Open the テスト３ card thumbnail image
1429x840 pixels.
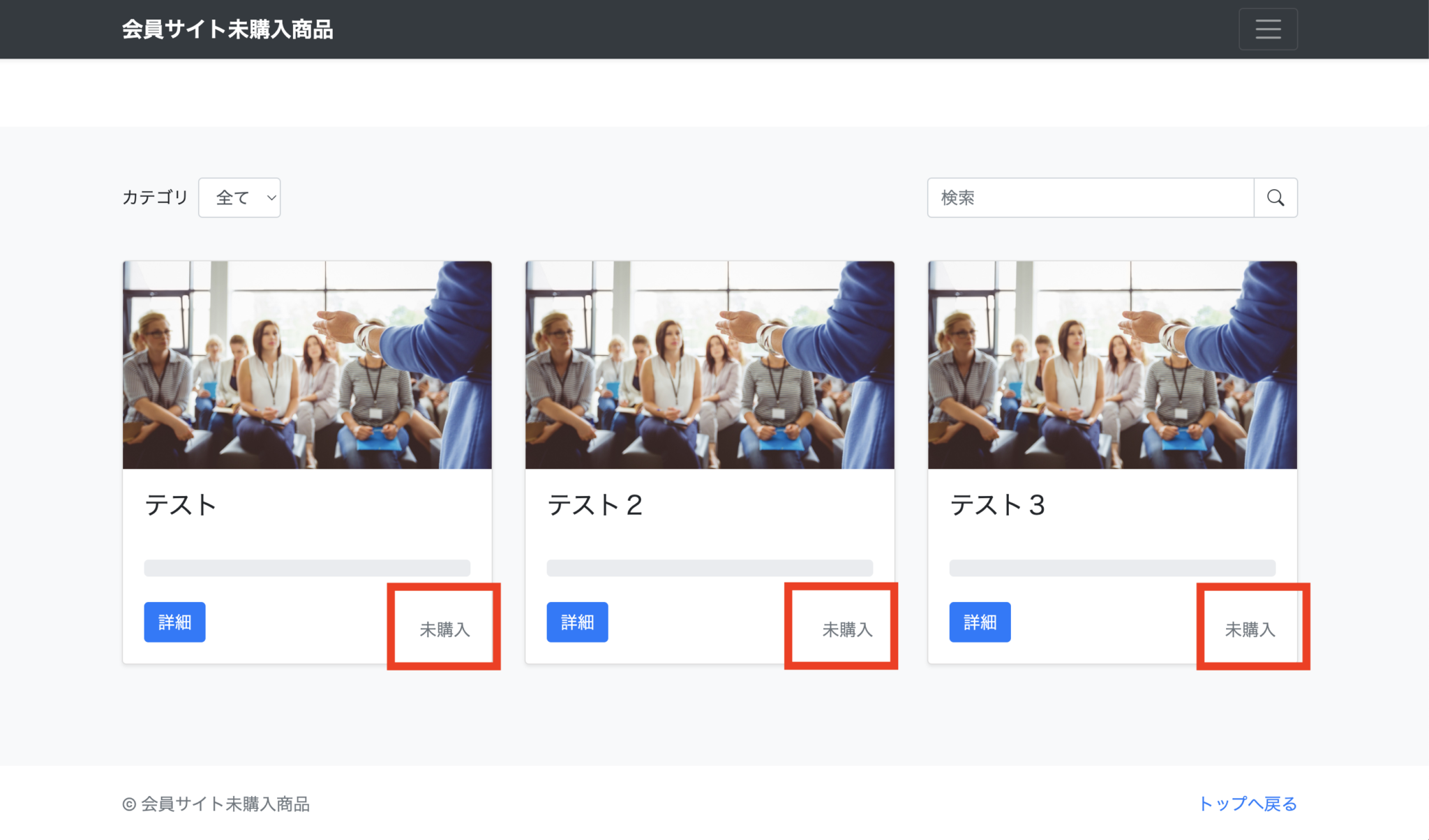(1112, 365)
